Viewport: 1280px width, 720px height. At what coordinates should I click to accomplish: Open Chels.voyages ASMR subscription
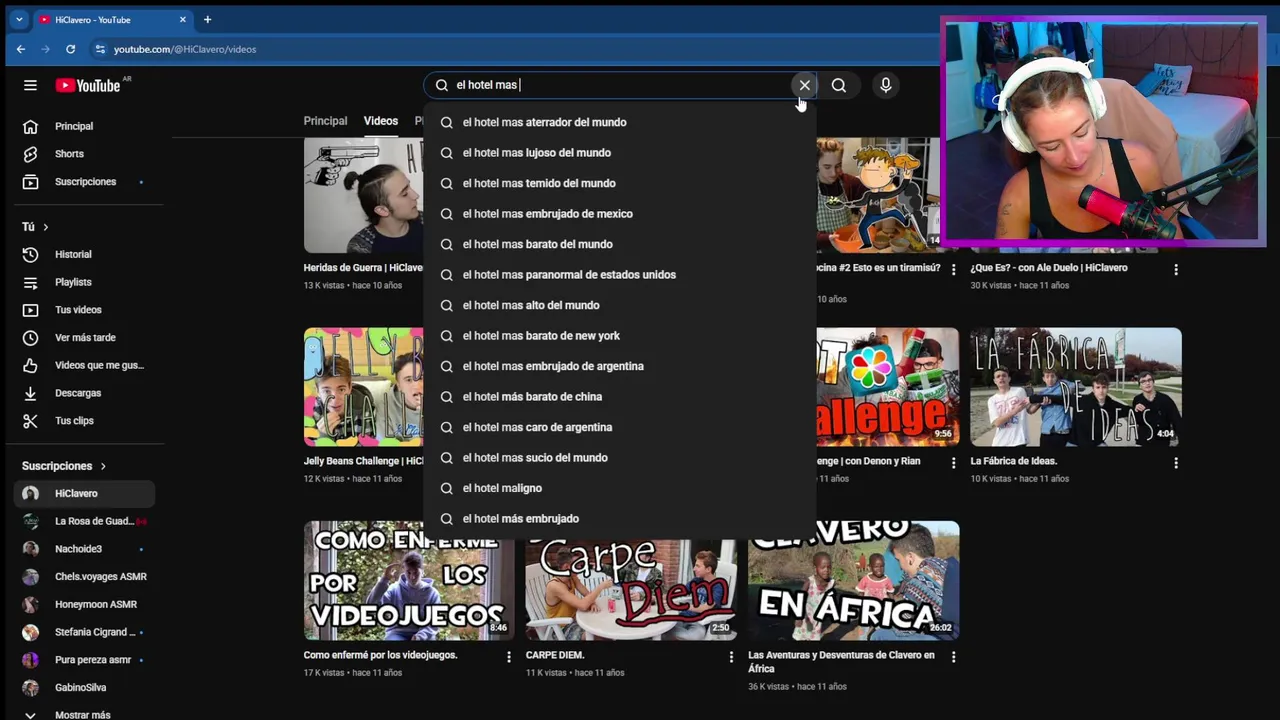(x=85, y=577)
